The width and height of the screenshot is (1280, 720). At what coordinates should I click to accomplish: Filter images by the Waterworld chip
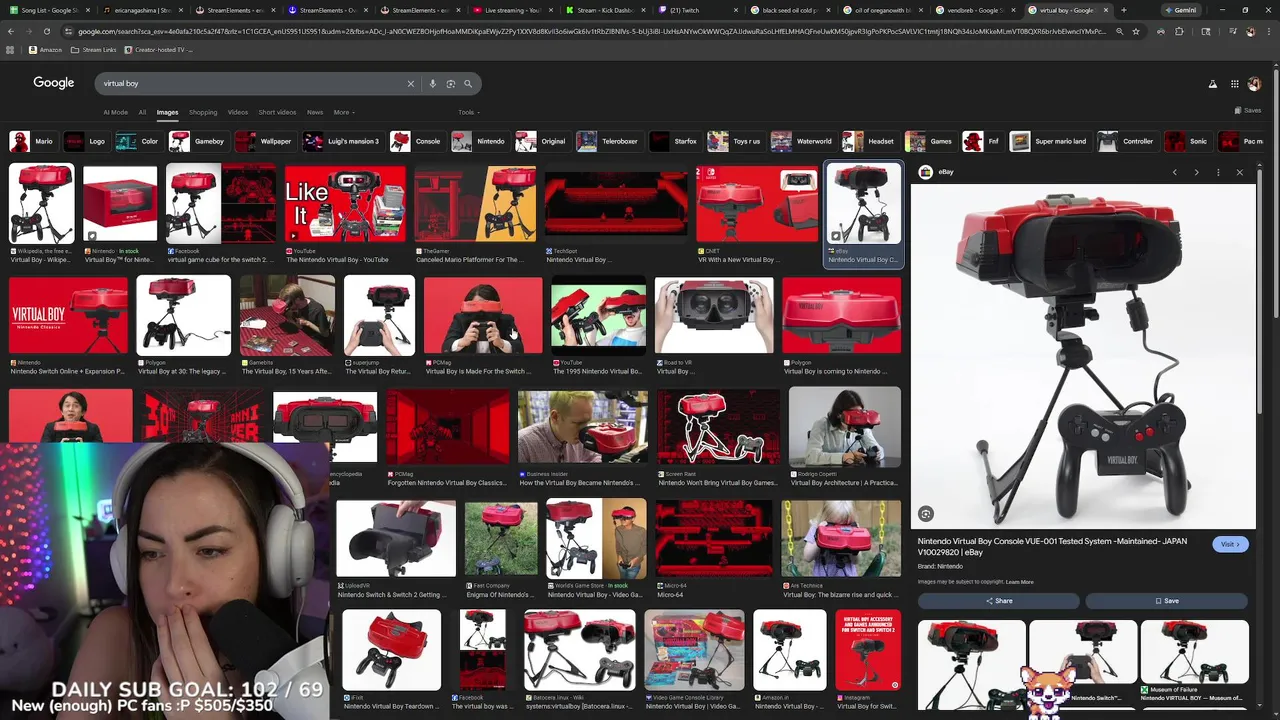click(x=802, y=141)
